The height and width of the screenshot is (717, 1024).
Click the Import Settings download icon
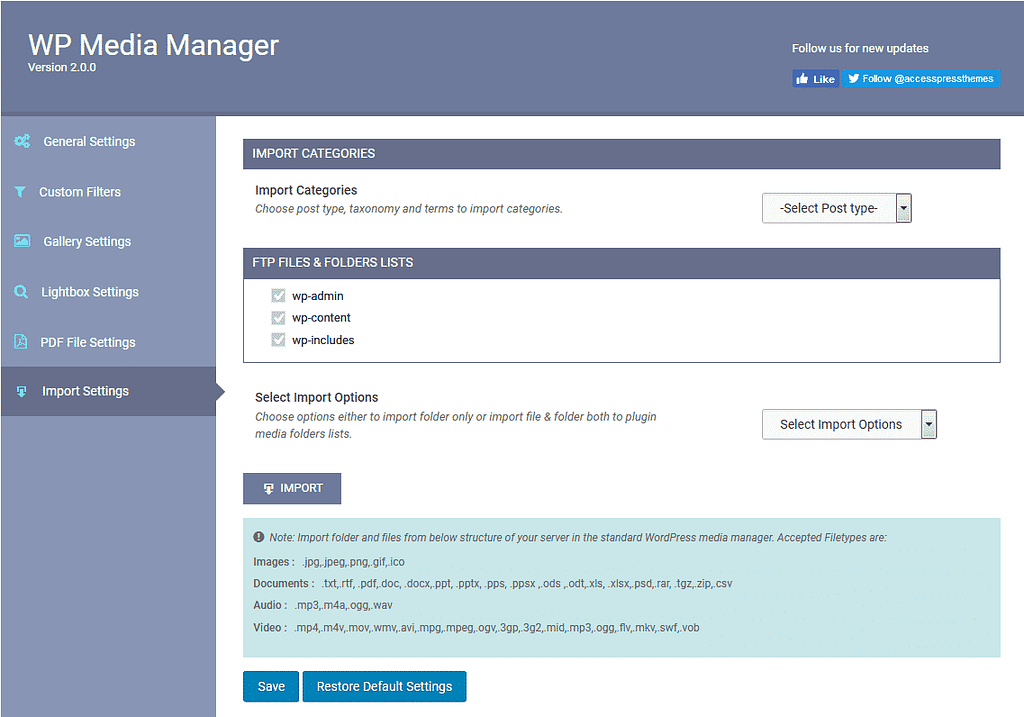pos(22,391)
